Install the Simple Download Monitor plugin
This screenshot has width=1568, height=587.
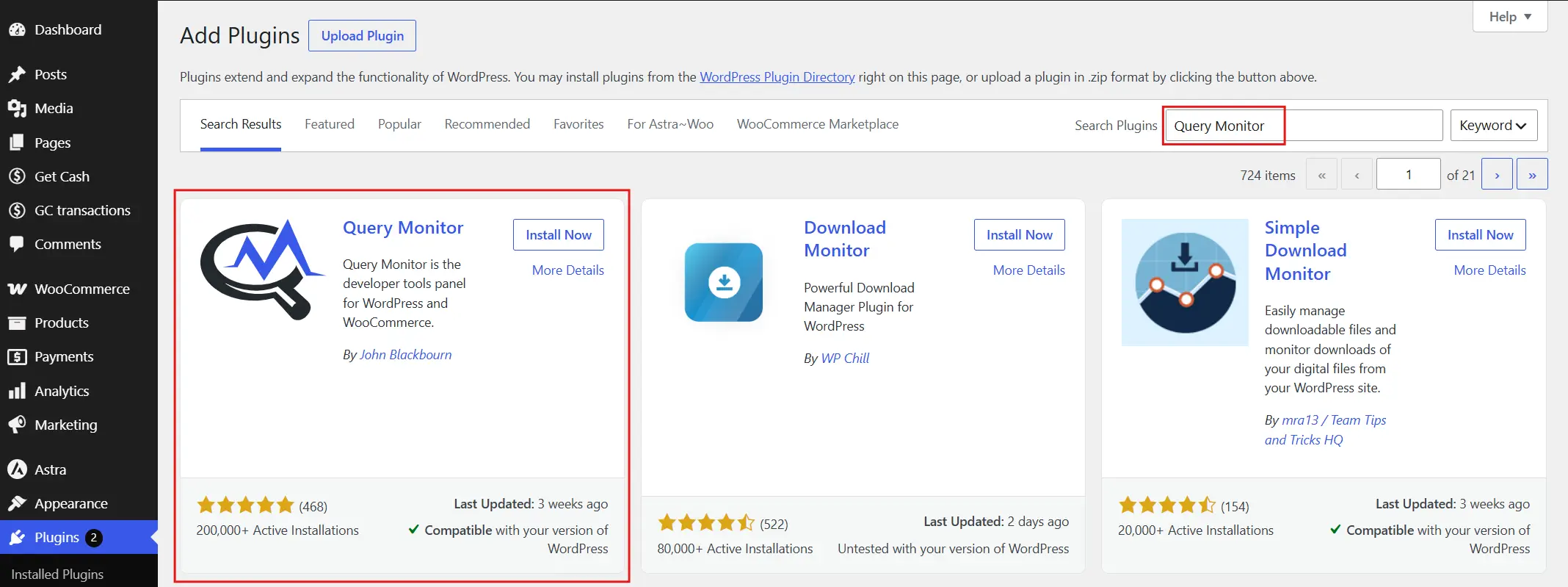(x=1481, y=235)
